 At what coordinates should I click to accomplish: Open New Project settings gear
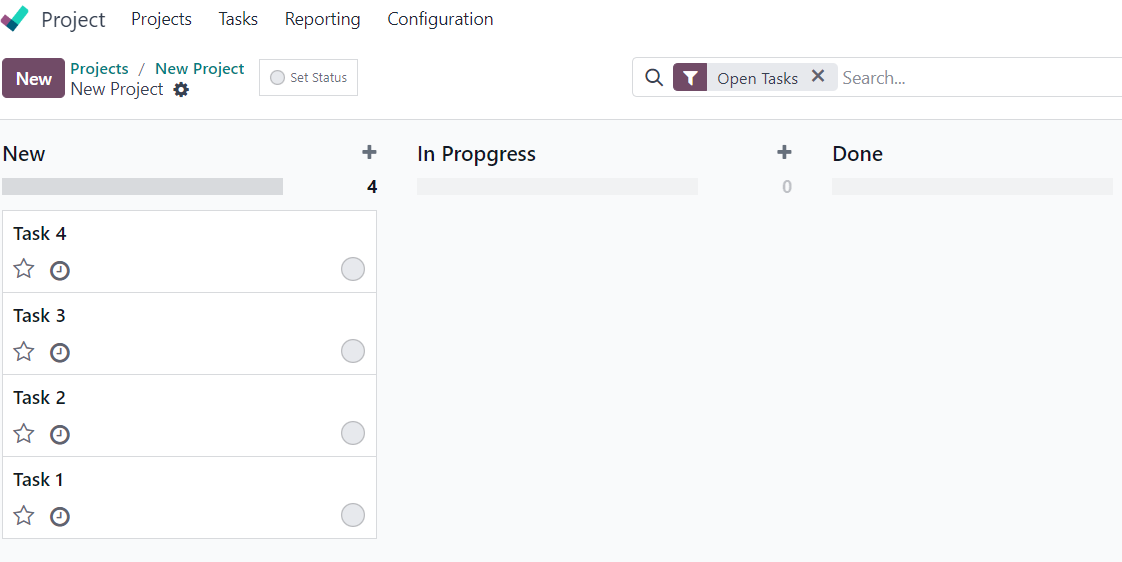coord(182,89)
